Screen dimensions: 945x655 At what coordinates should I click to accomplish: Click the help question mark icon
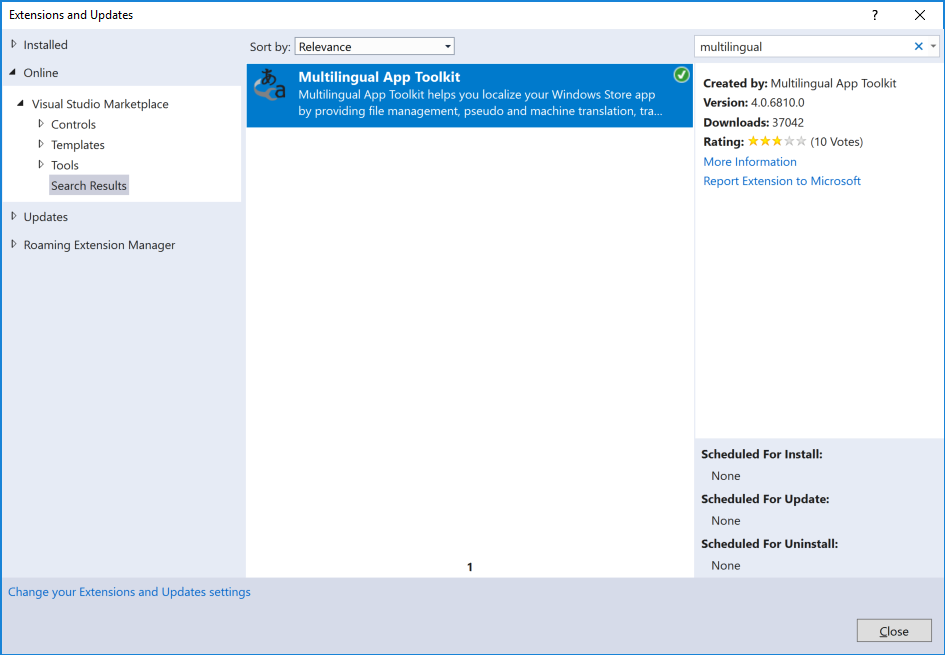coord(875,15)
